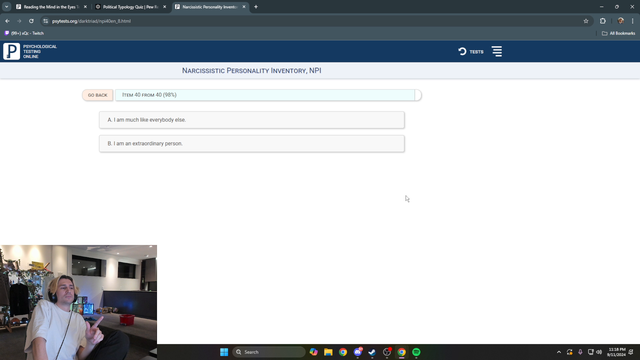Screen dimensions: 640x360
Task: Open the Windows Start menu
Action: coord(224,352)
